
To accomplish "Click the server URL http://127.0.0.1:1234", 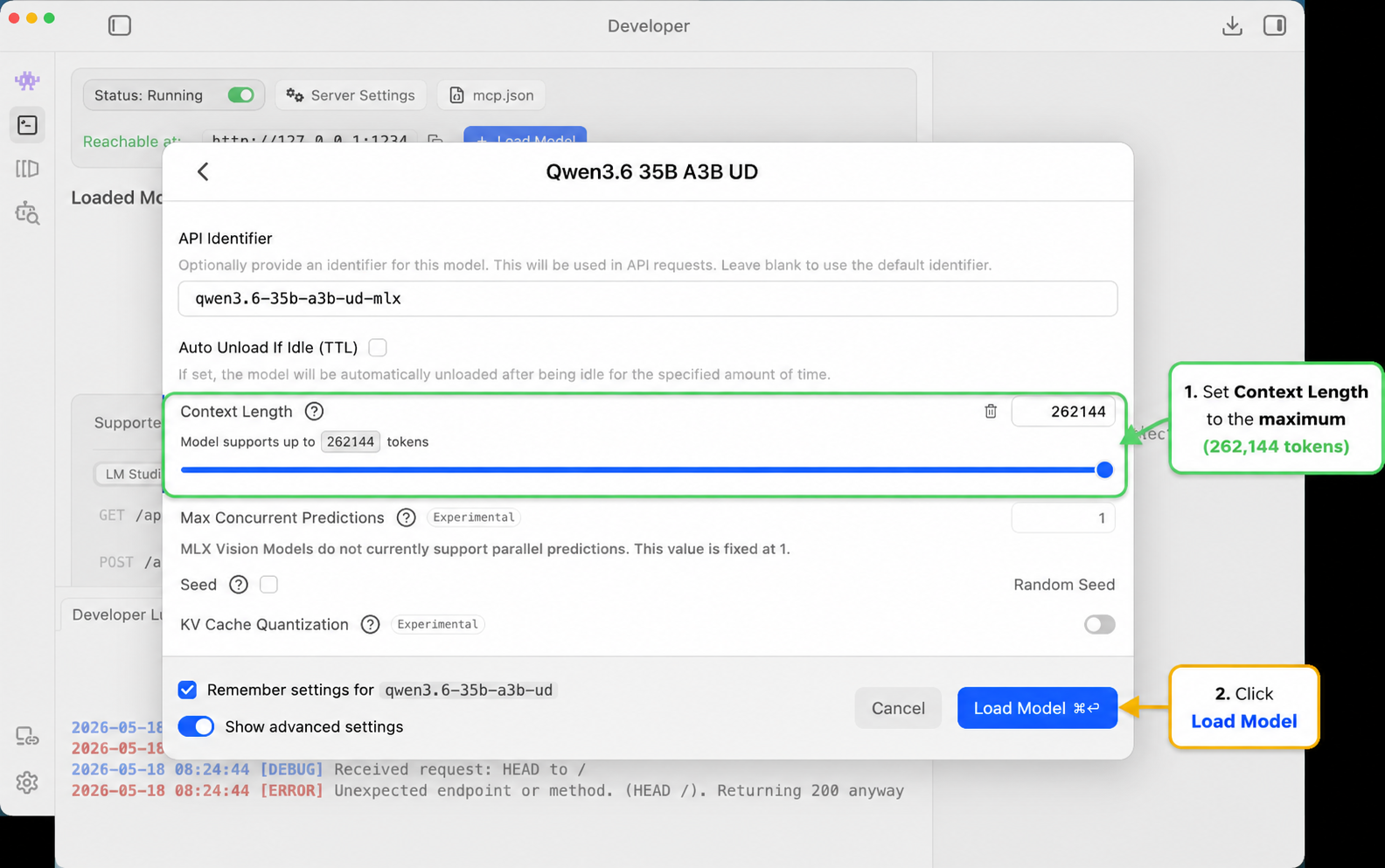I will pos(309,140).
